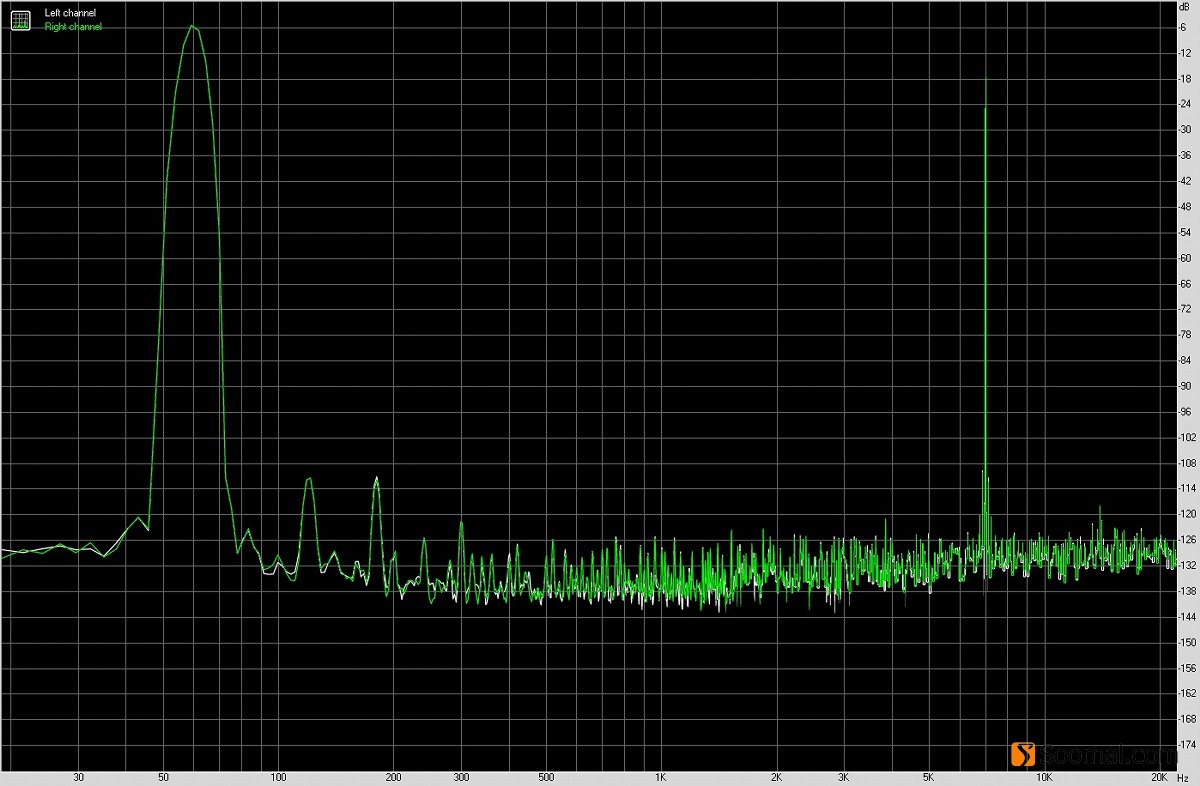
Task: Click the 30 Hz frequency tick label
Action: coord(78,775)
